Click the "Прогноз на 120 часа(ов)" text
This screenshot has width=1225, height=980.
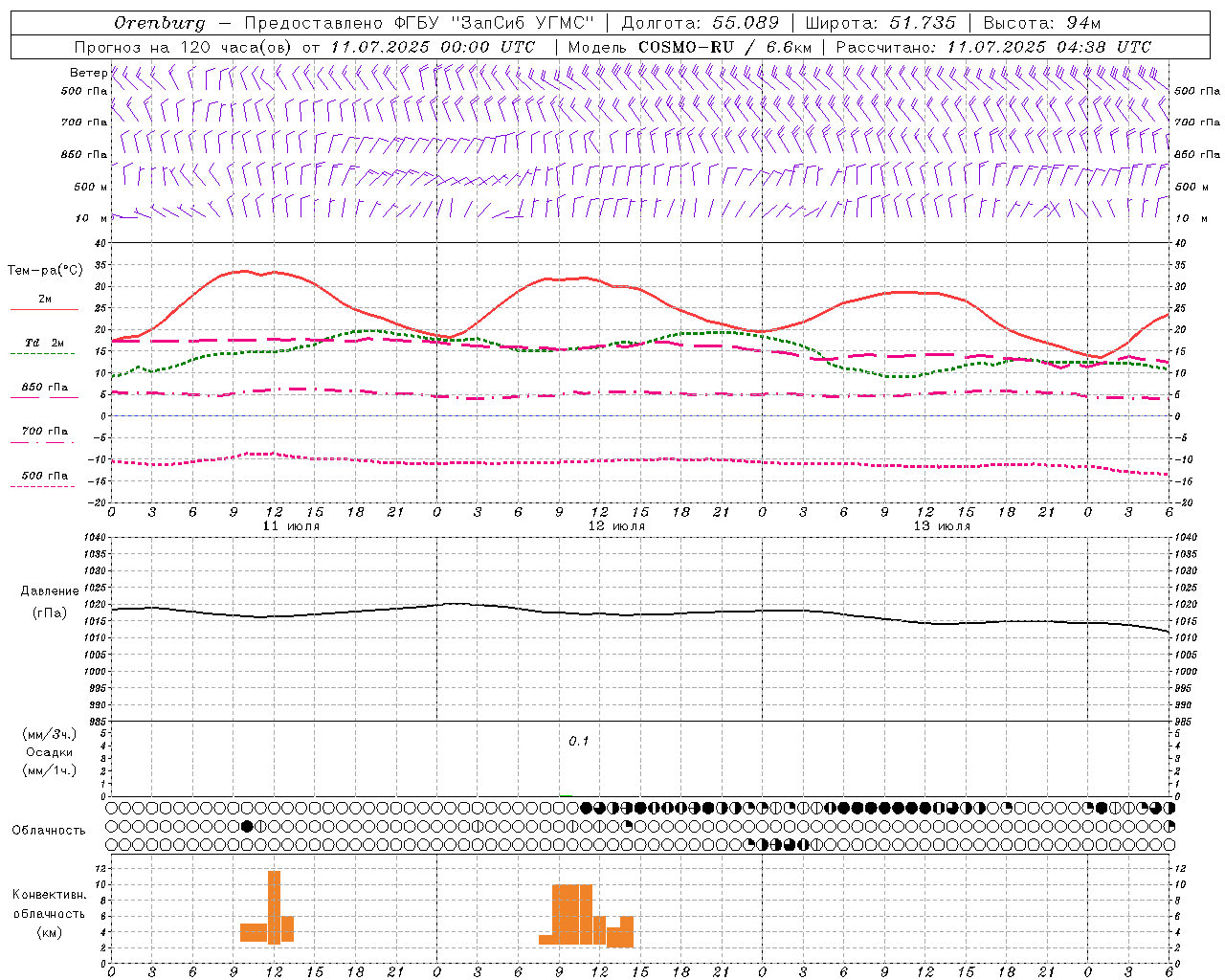(x=185, y=47)
